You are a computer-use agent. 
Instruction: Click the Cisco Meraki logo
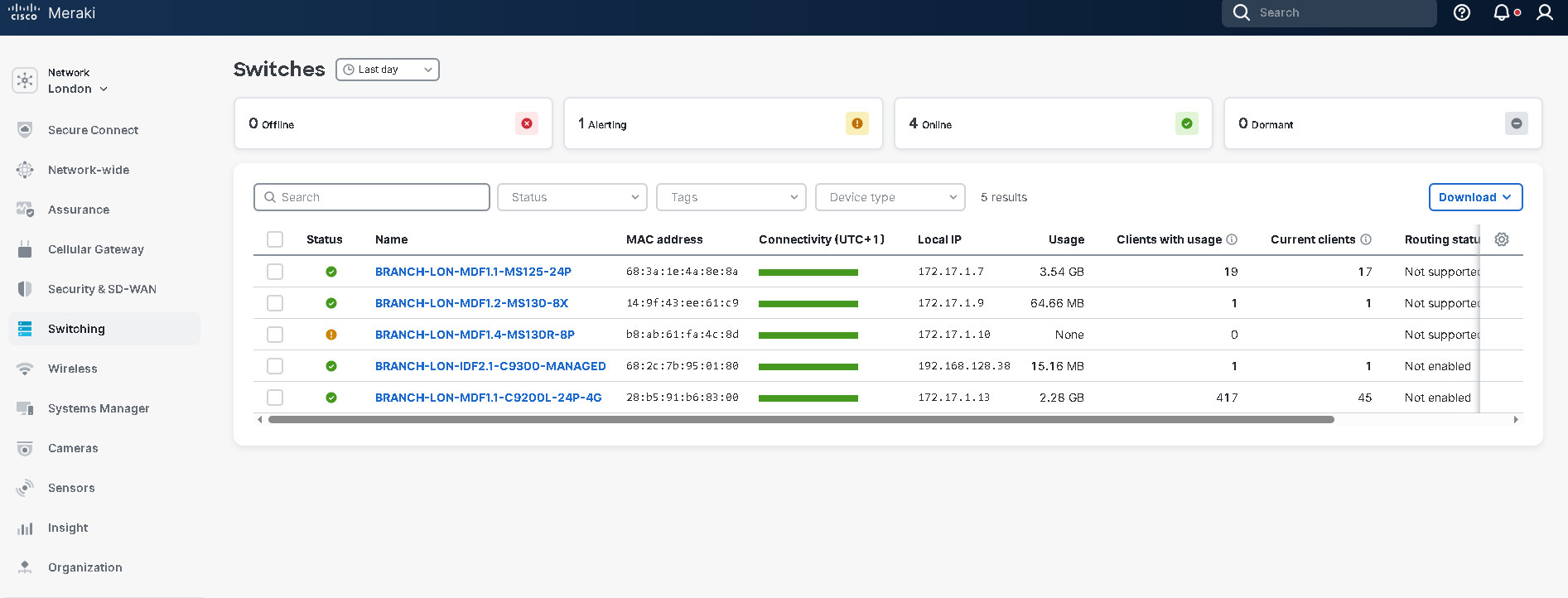[x=51, y=12]
